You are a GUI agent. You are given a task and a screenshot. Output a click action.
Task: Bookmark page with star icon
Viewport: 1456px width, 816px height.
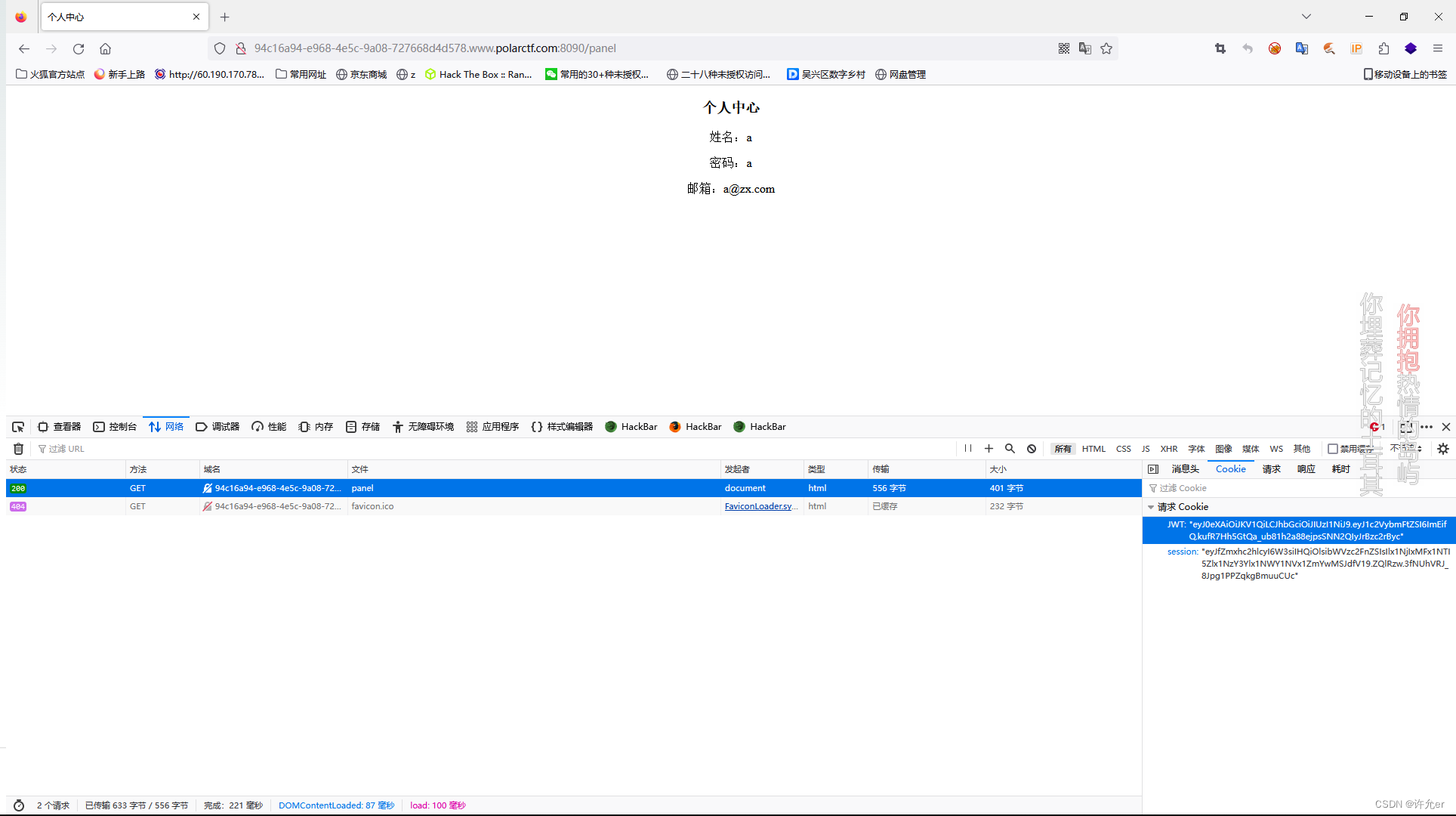click(x=1106, y=48)
